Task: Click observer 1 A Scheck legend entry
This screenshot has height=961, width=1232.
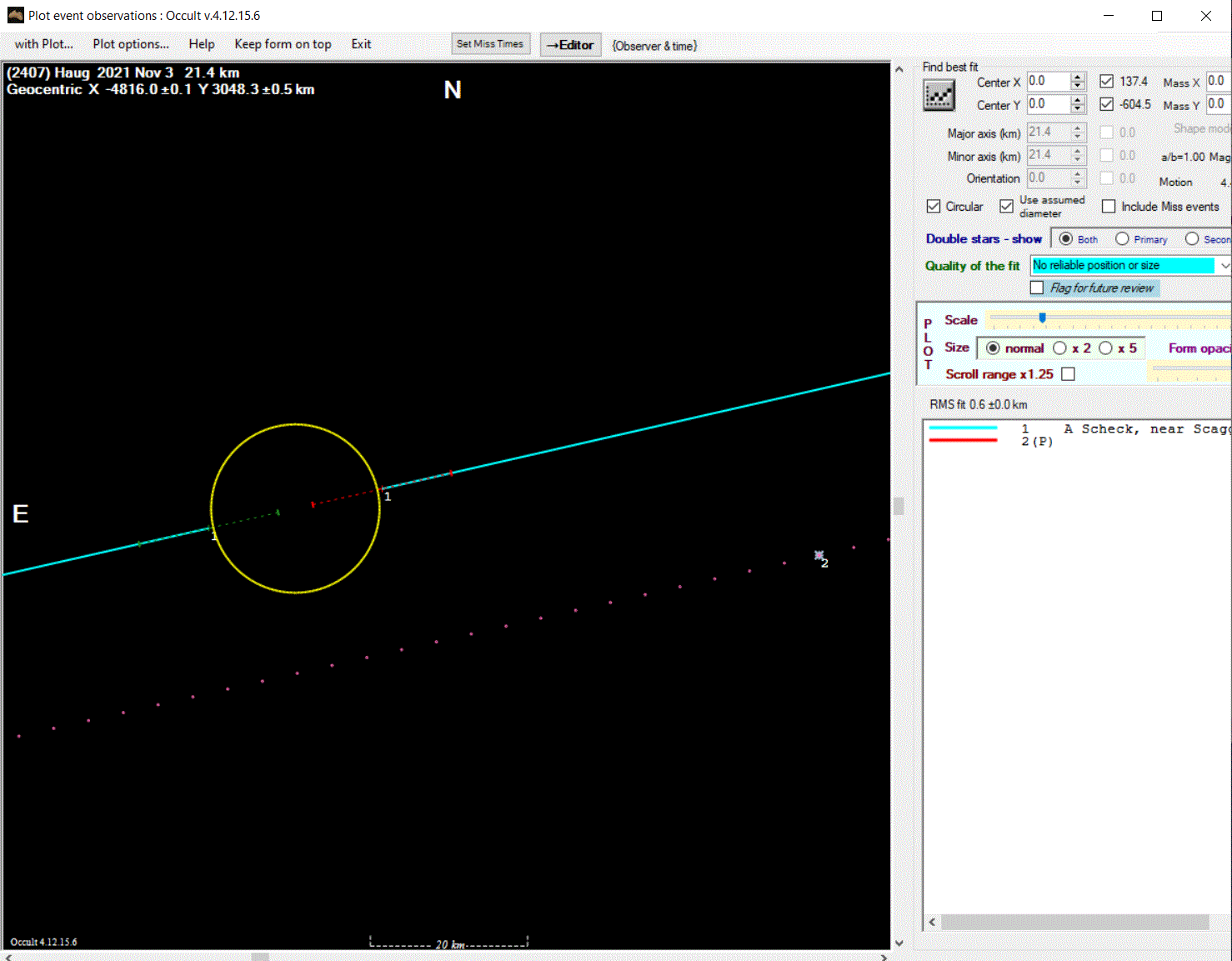Action: pos(1125,428)
